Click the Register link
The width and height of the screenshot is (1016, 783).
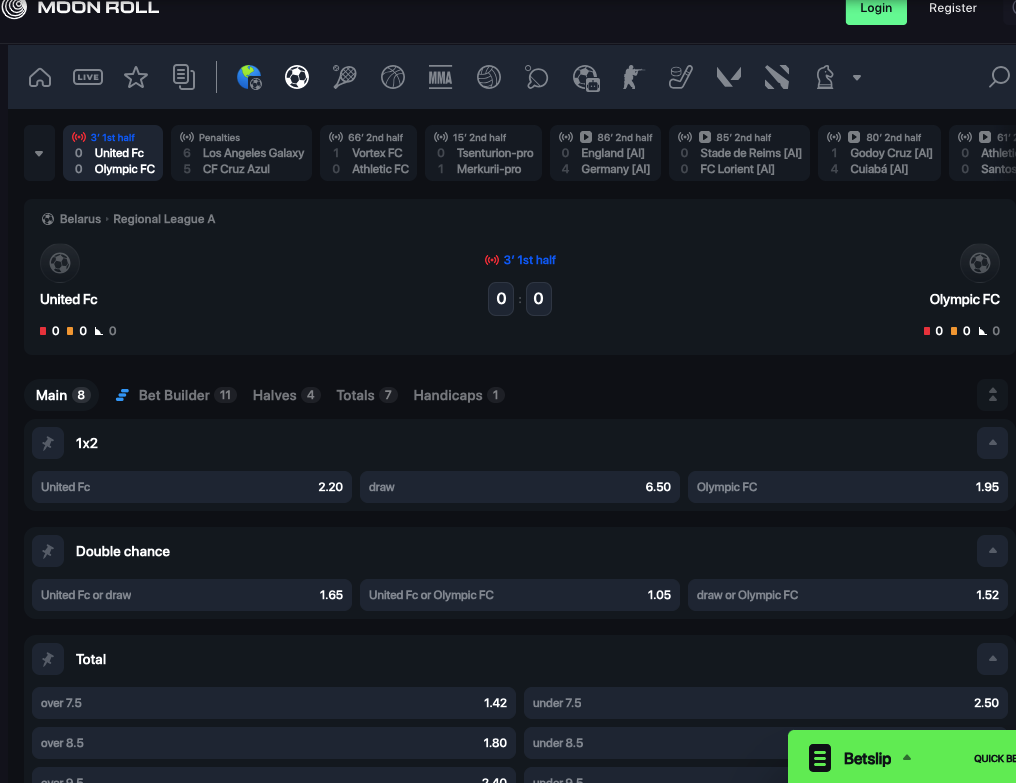(x=952, y=8)
